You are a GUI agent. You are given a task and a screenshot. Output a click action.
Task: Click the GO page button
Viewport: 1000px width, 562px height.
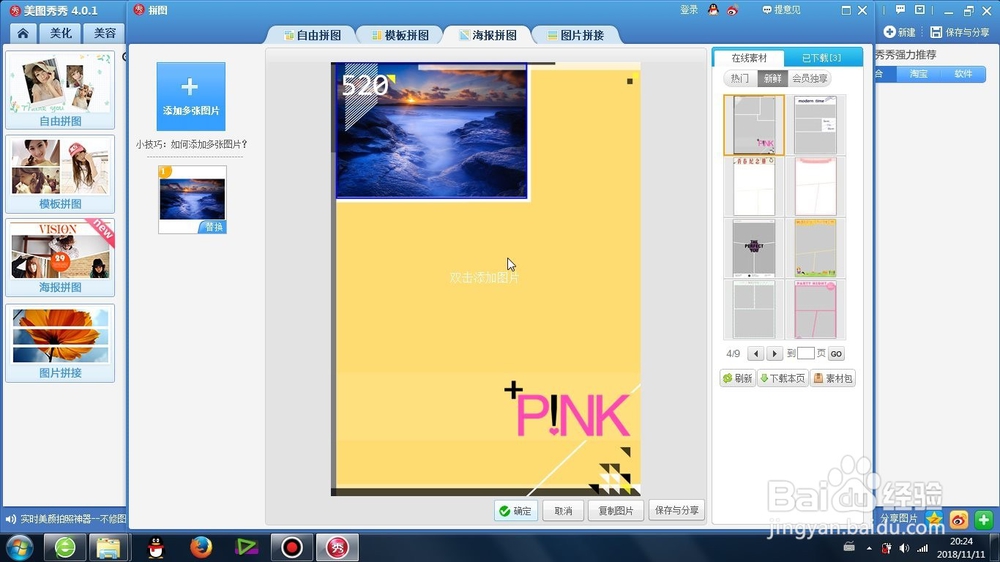click(835, 353)
